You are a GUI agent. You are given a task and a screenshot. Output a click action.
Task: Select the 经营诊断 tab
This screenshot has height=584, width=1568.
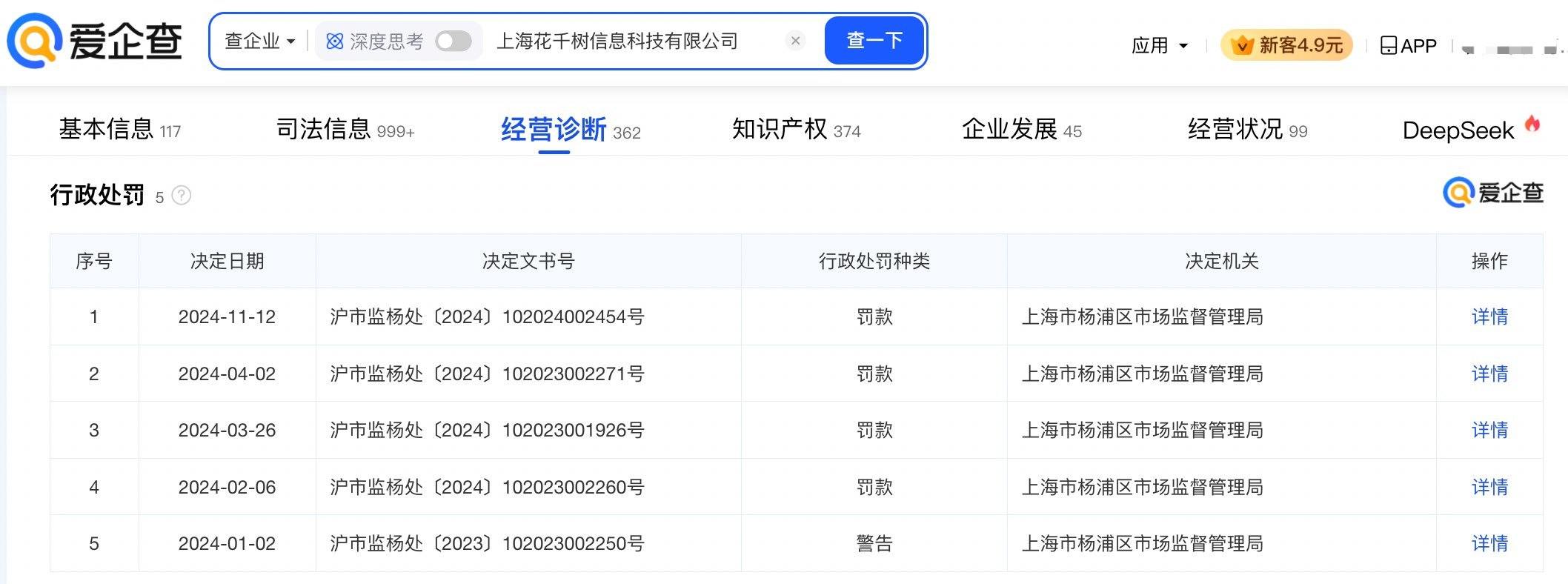pos(571,130)
